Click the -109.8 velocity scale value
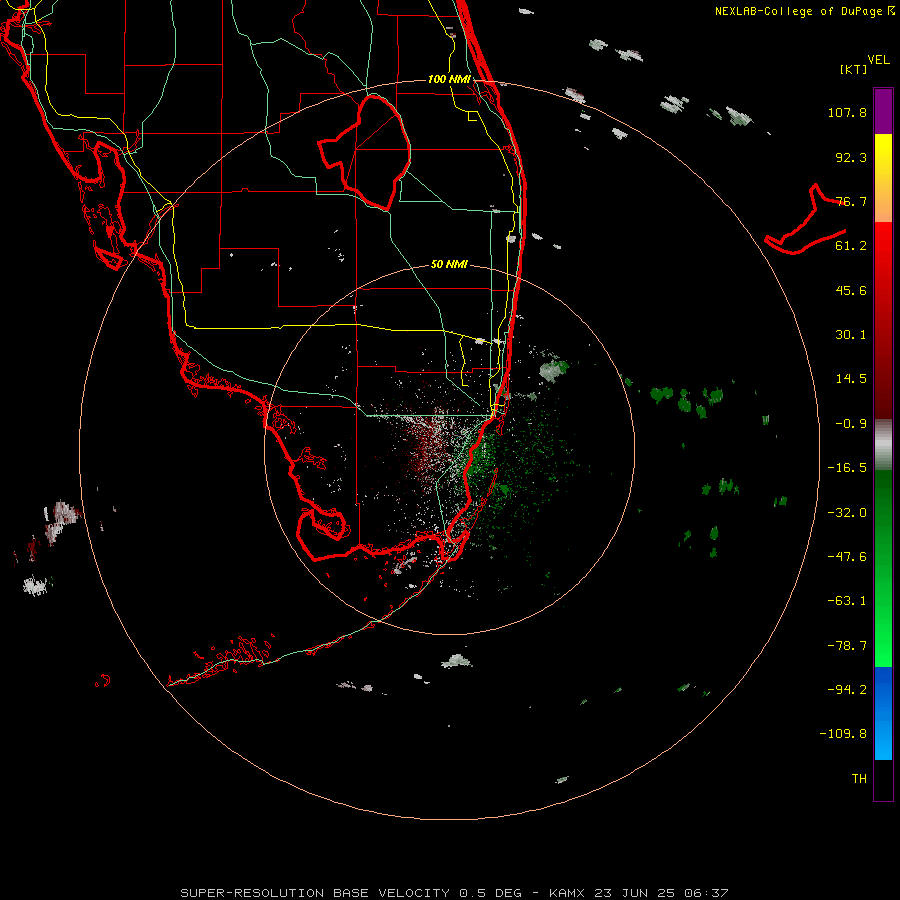Screen dimensions: 900x900 (843, 734)
